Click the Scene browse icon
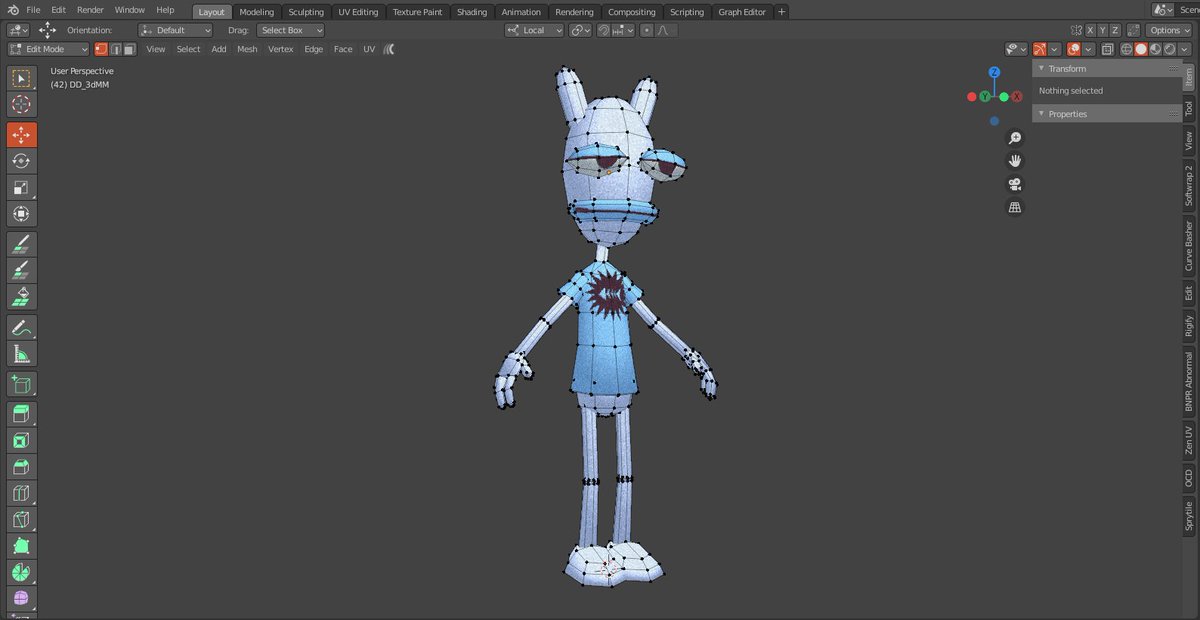This screenshot has height=620, width=1200. tap(1163, 10)
